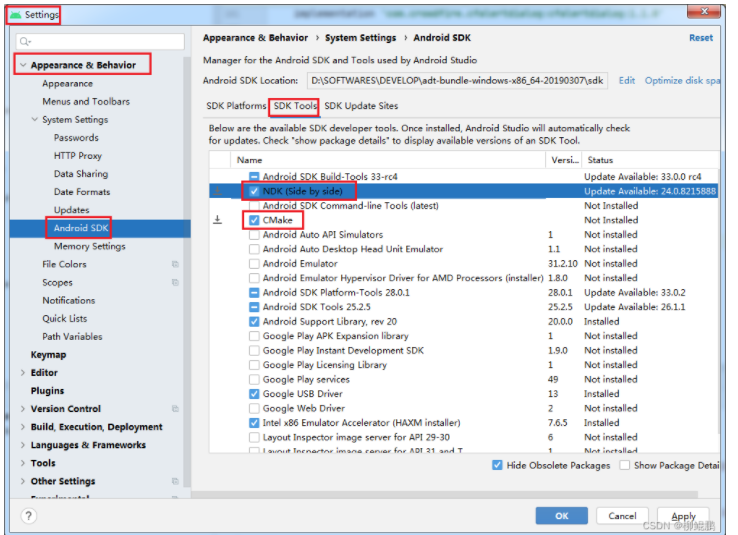Click the Status column header
The height and width of the screenshot is (535, 738).
650,160
